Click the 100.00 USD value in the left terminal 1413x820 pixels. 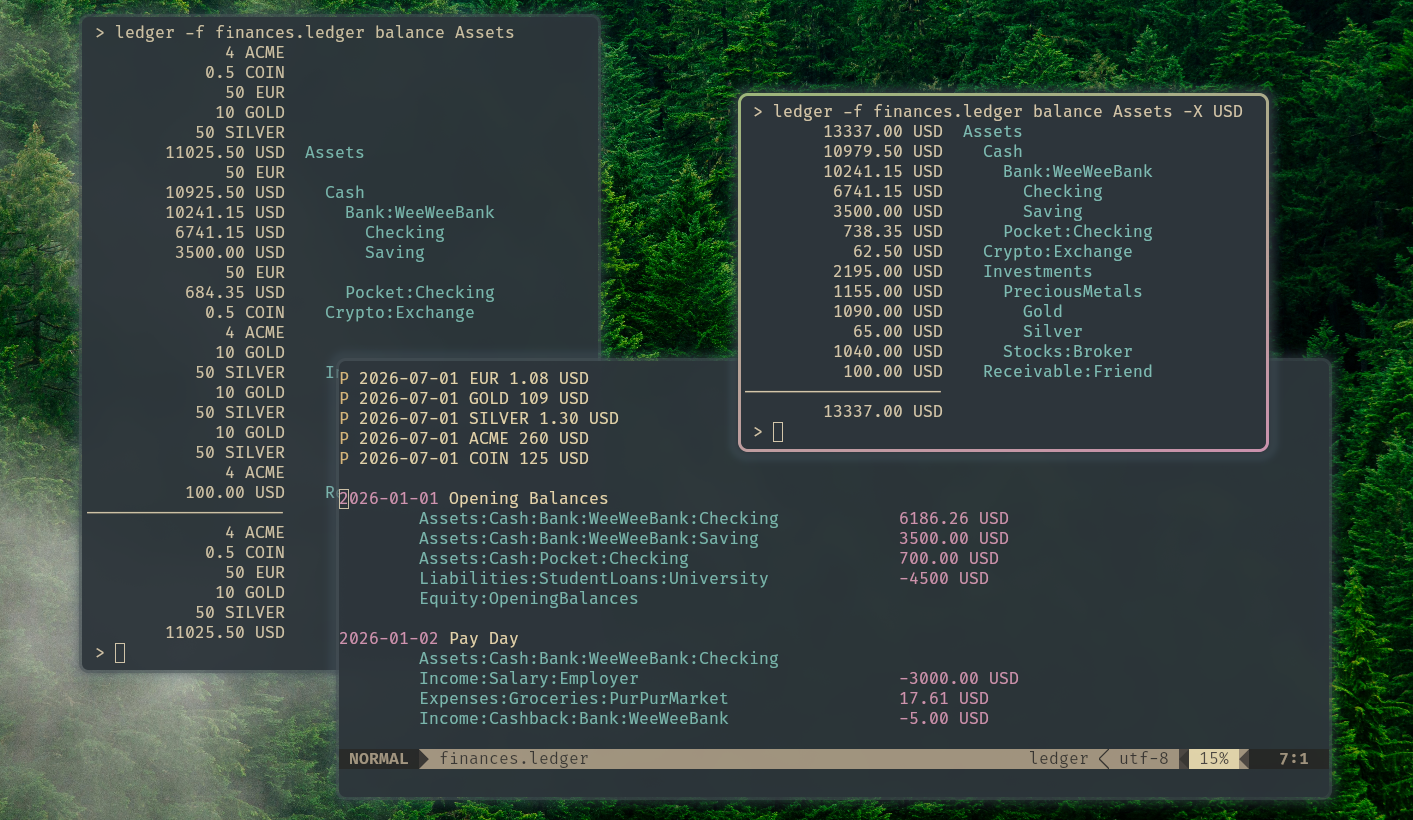click(x=235, y=492)
